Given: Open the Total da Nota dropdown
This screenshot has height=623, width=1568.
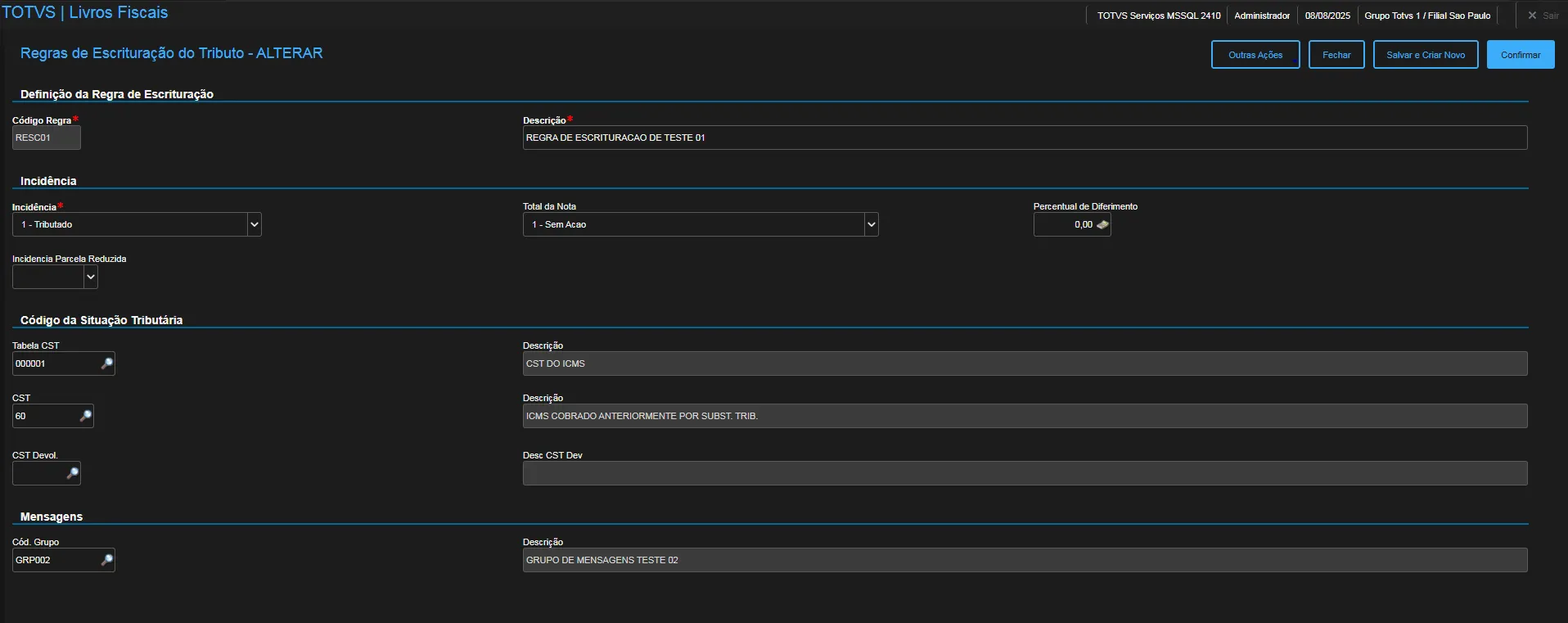Looking at the screenshot, I should 871,224.
